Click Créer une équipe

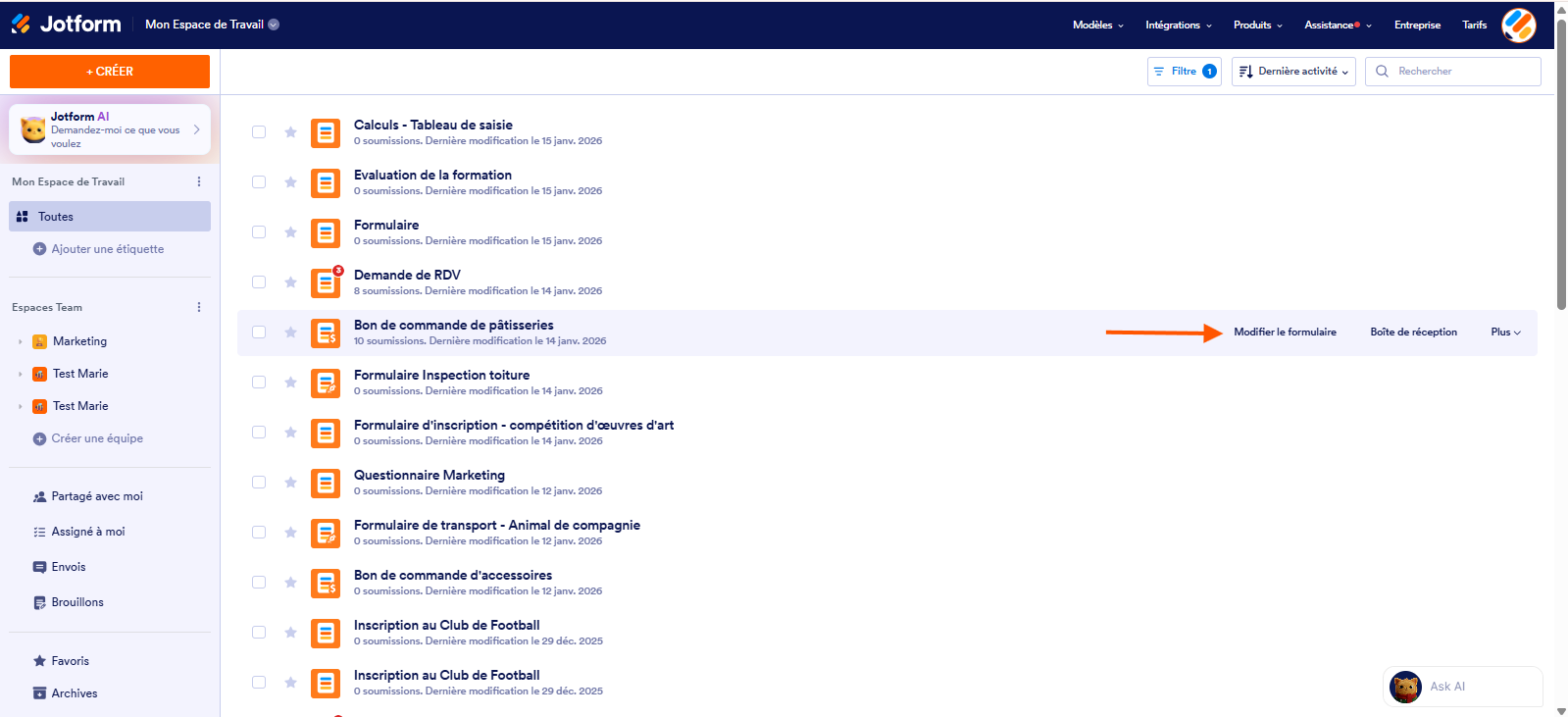click(97, 438)
